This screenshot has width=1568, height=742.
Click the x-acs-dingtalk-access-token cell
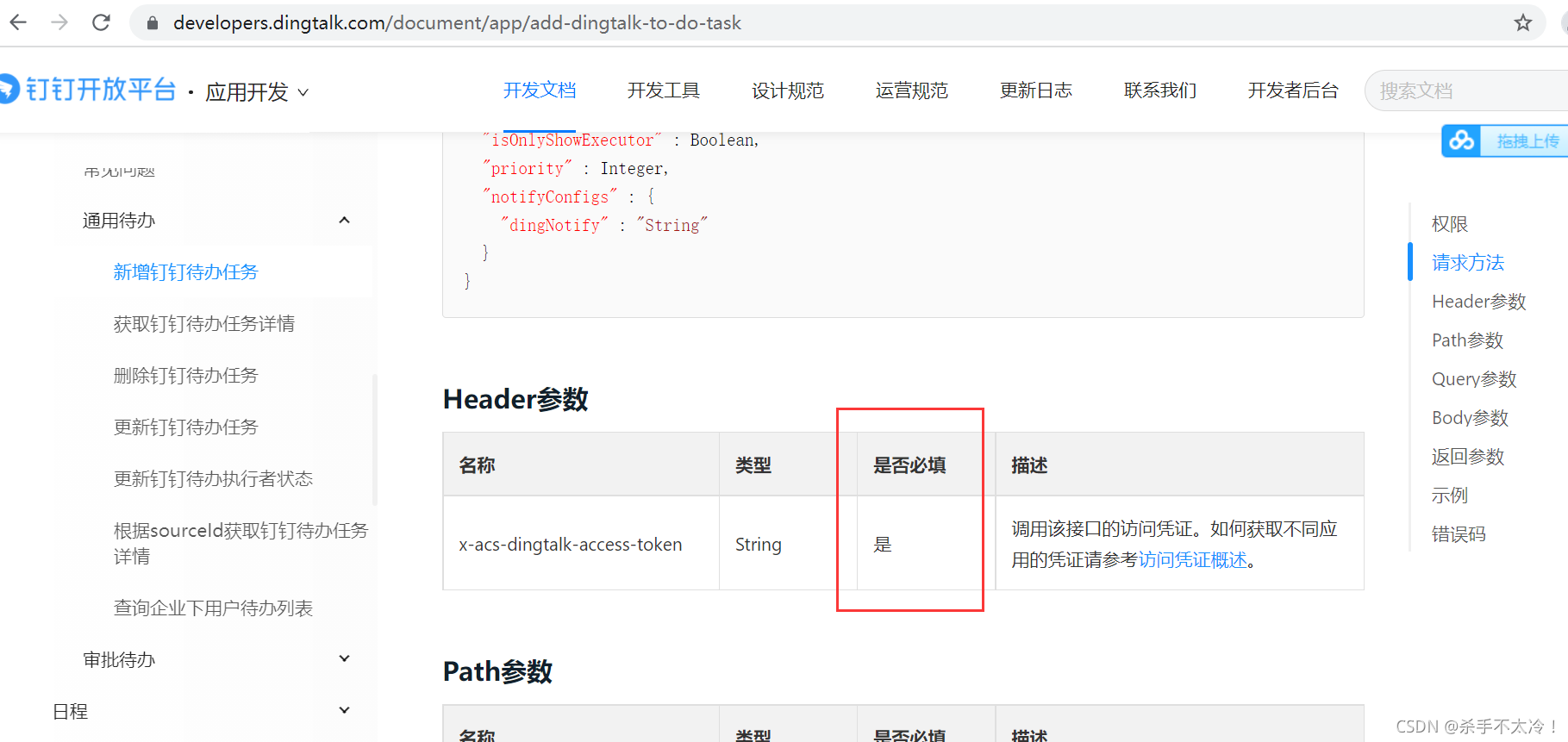click(x=581, y=544)
